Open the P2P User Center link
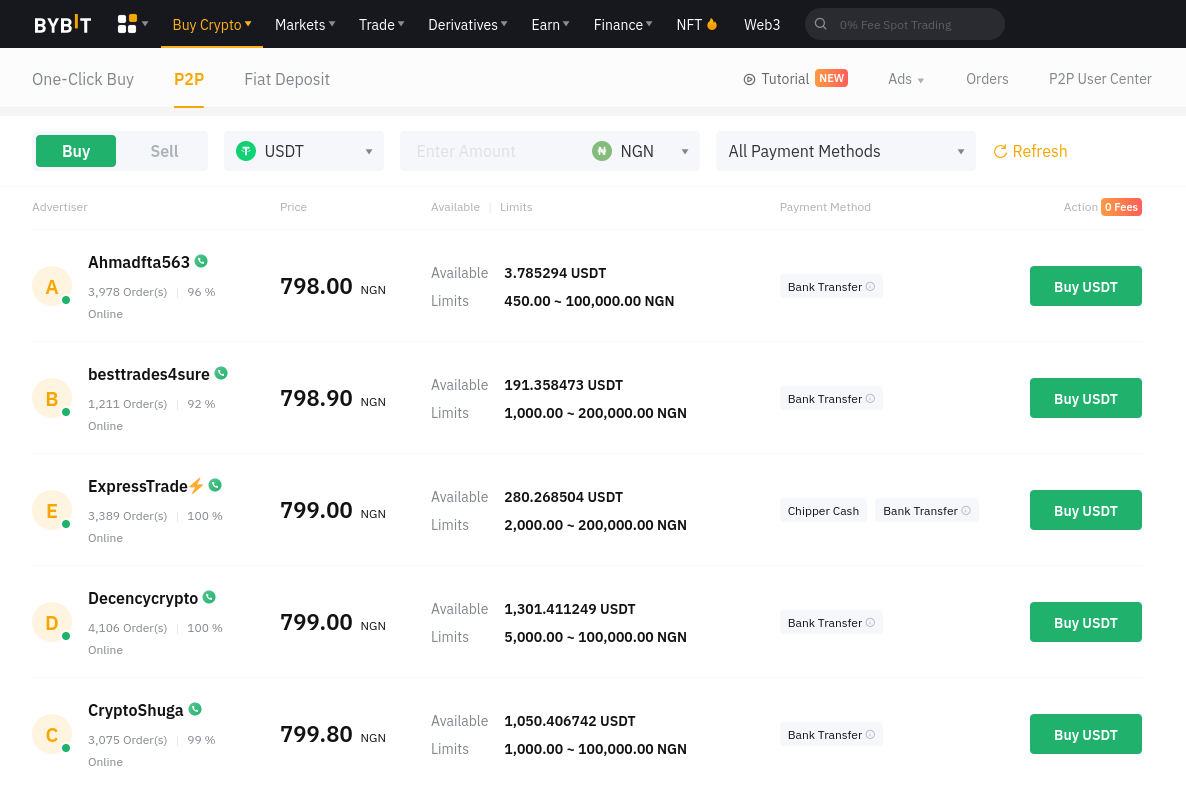 (x=1100, y=79)
